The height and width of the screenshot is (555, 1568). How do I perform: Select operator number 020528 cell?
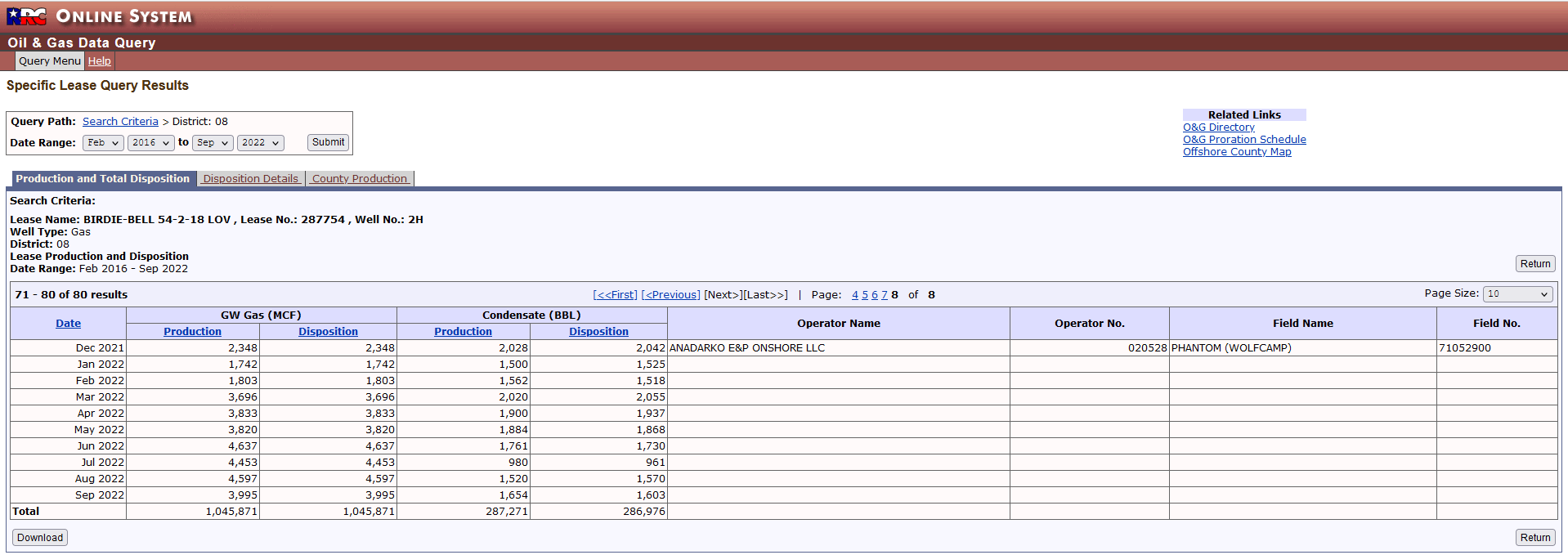click(x=1090, y=348)
